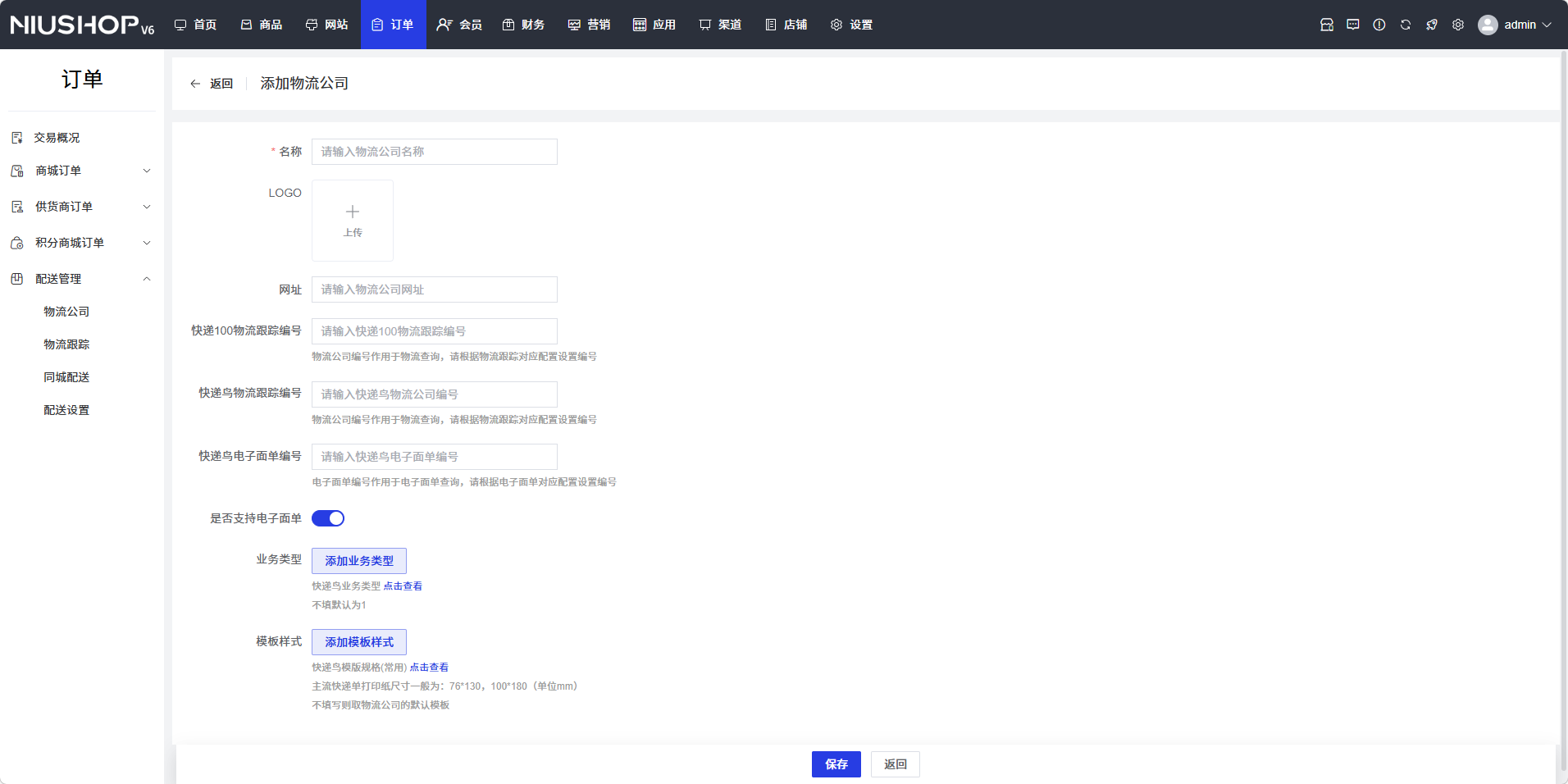Focus the 名称 logistics company input

click(435, 152)
